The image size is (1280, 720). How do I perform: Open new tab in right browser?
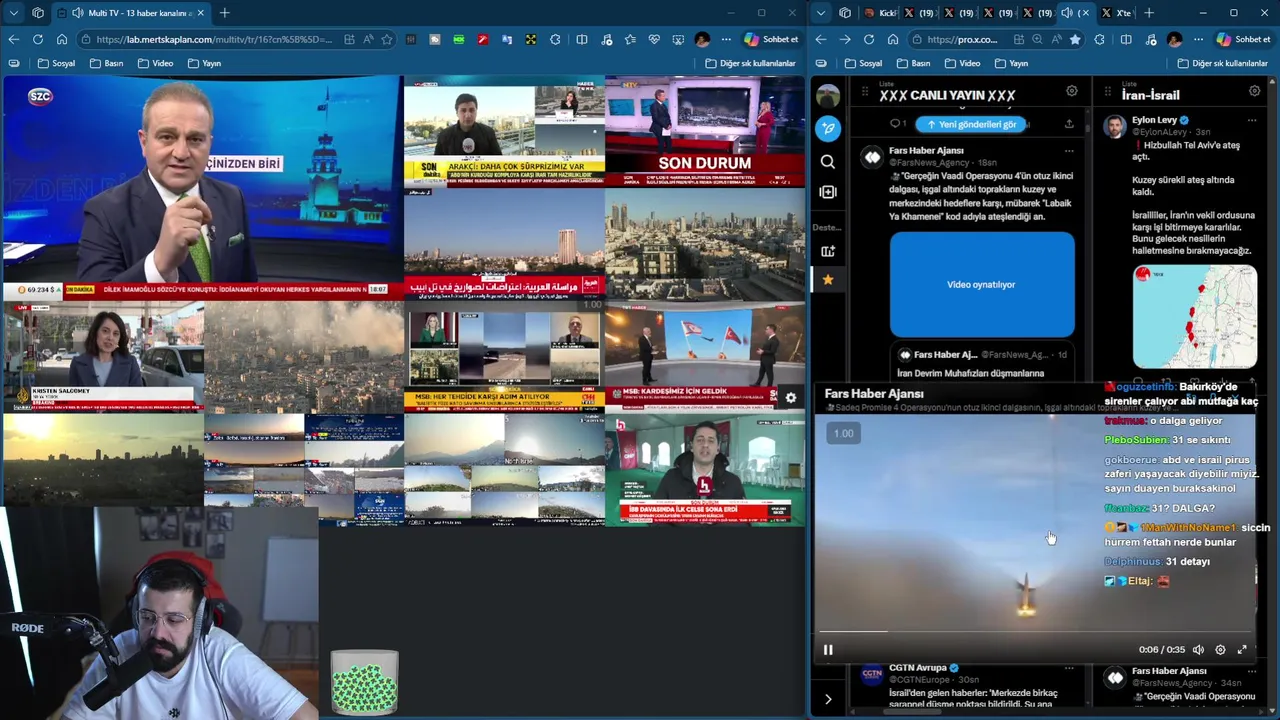click(1148, 13)
